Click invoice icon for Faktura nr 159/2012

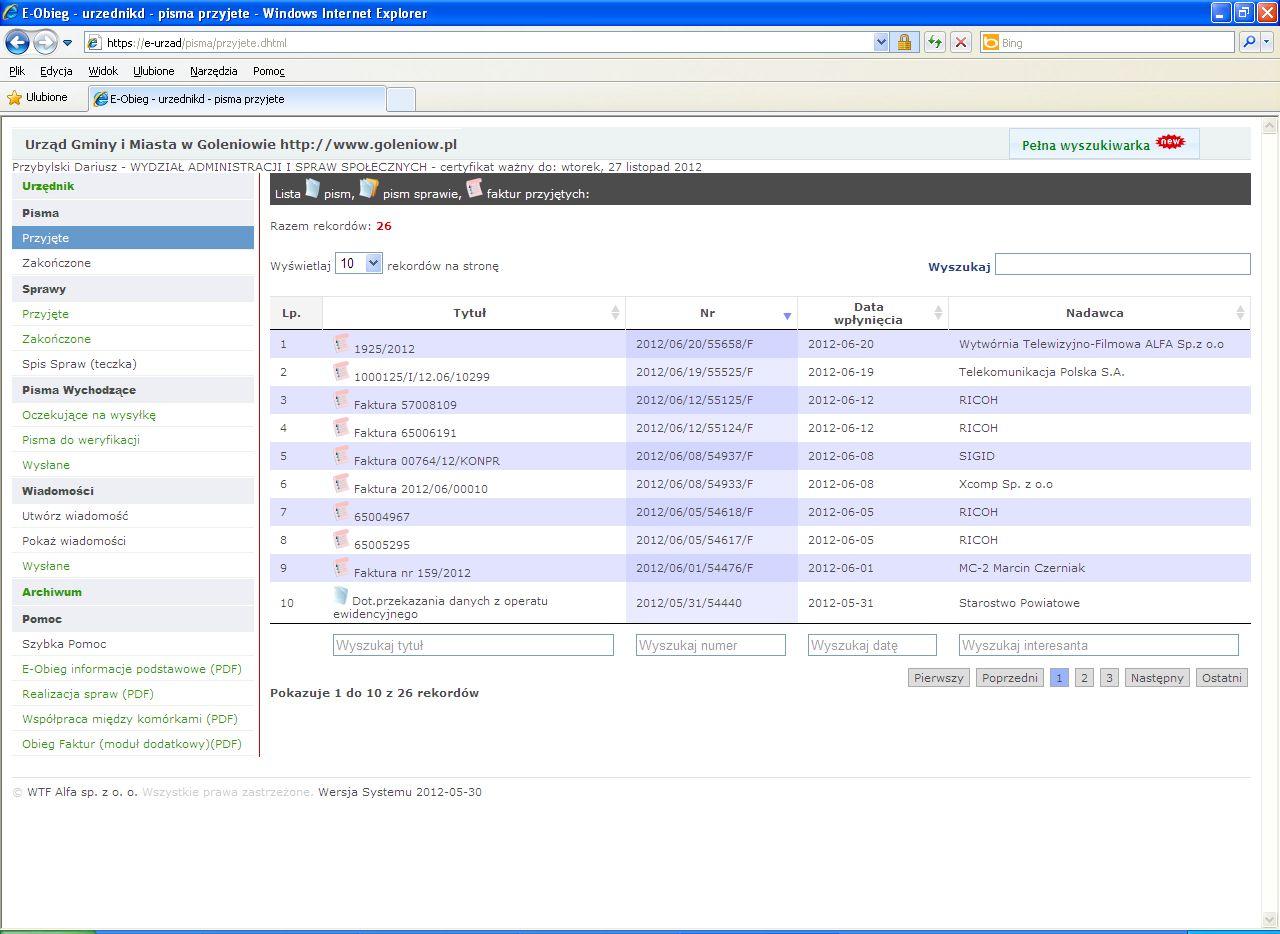click(341, 567)
